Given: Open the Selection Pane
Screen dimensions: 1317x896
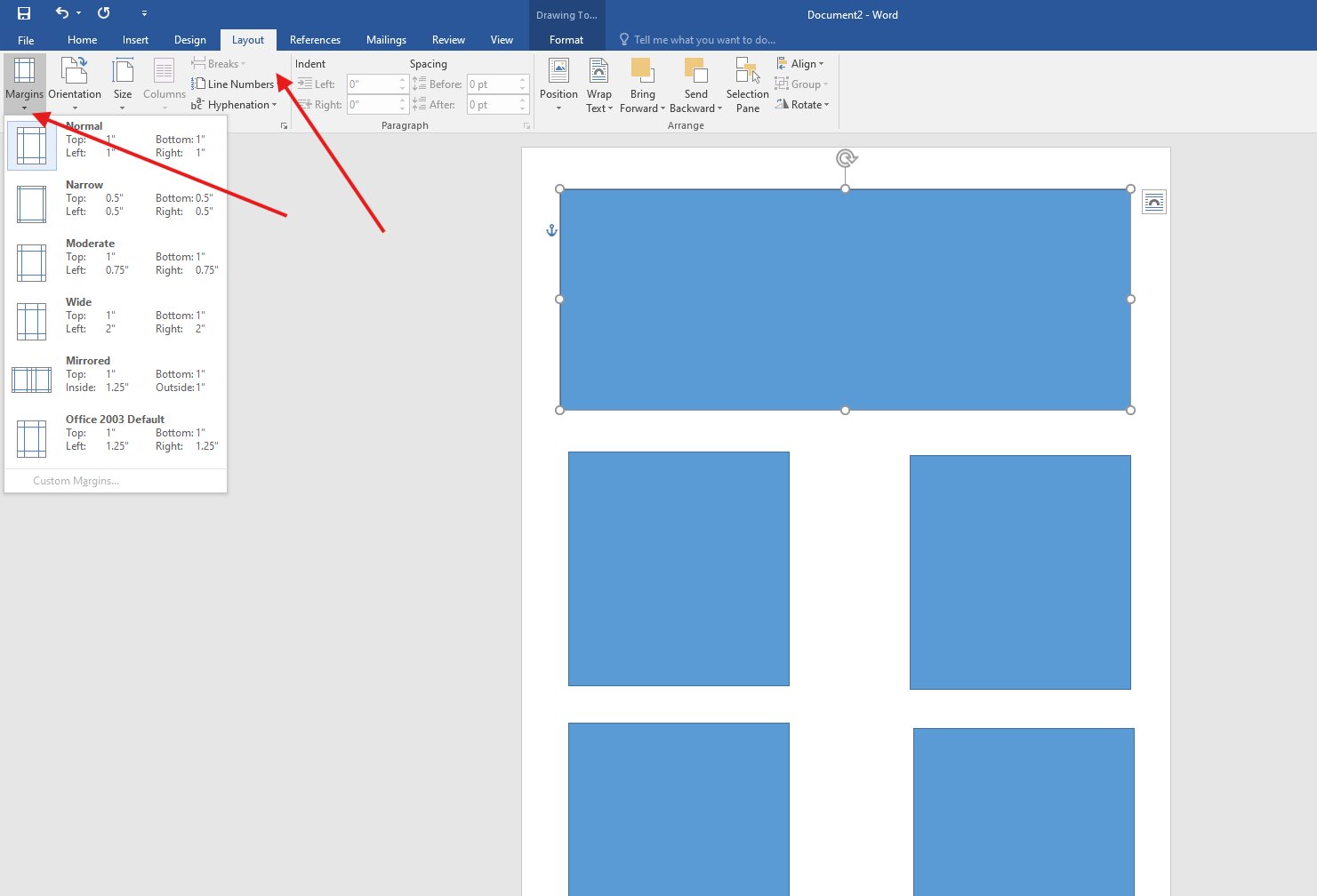Looking at the screenshot, I should pos(747,84).
